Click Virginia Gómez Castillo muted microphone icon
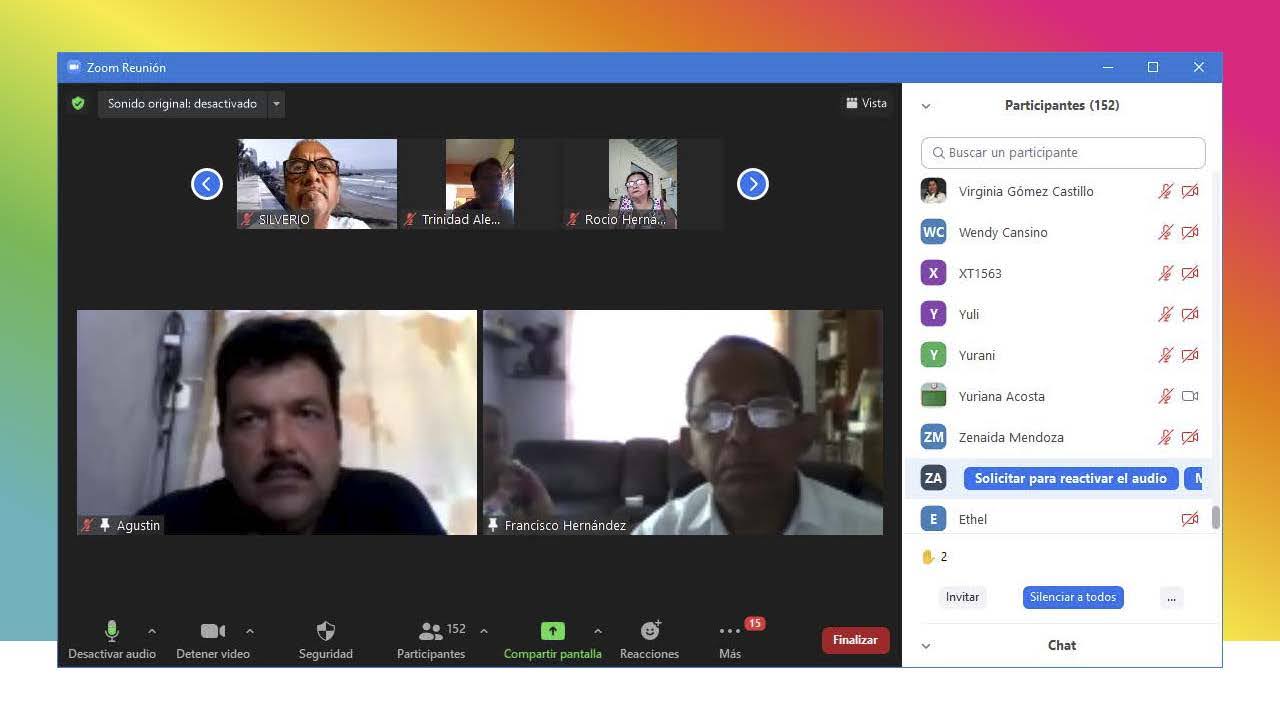Viewport: 1280px width, 720px height. coord(1165,191)
